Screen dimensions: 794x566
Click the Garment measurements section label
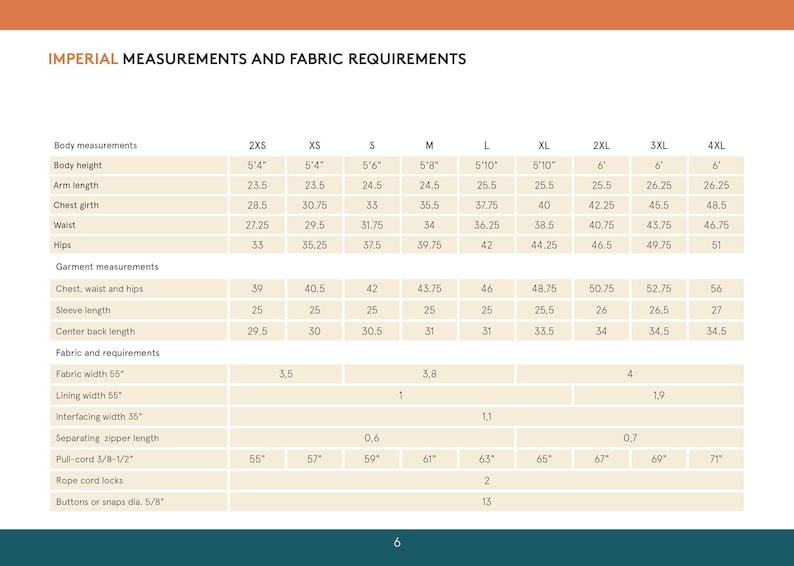pyautogui.click(x=107, y=267)
